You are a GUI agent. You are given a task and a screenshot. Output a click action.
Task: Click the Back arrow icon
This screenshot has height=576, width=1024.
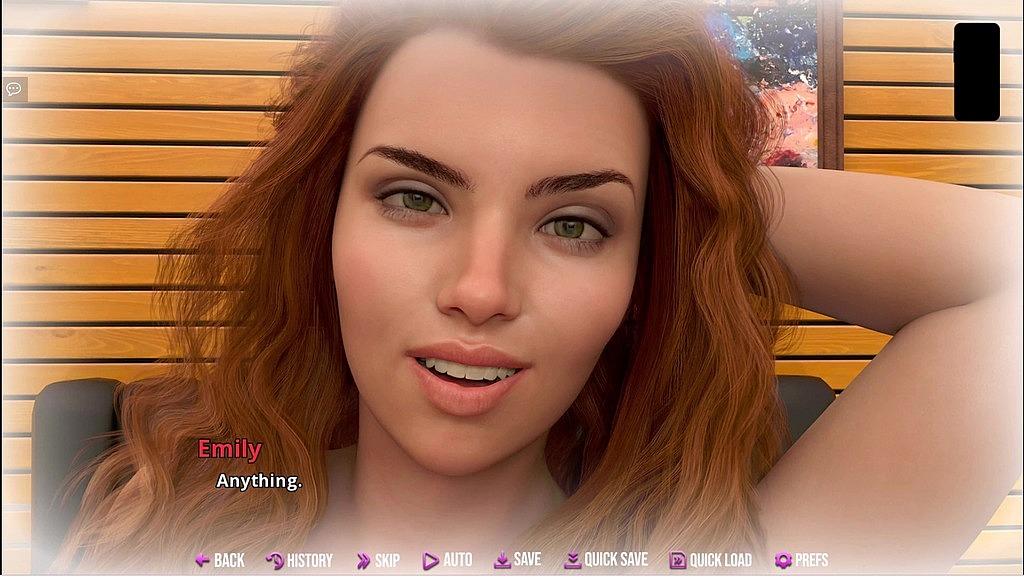[202, 561]
